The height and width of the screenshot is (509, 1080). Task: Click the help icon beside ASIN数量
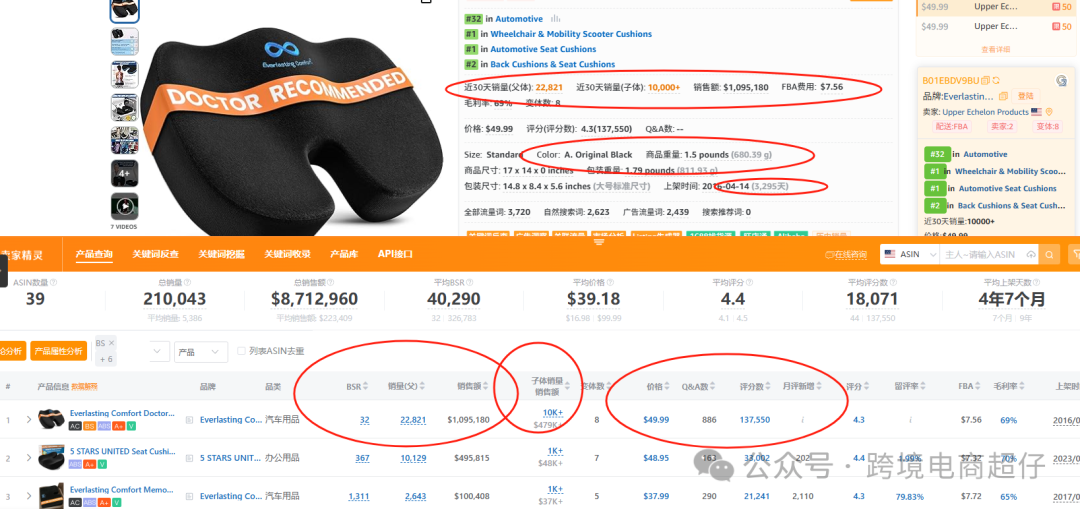pyautogui.click(x=54, y=282)
